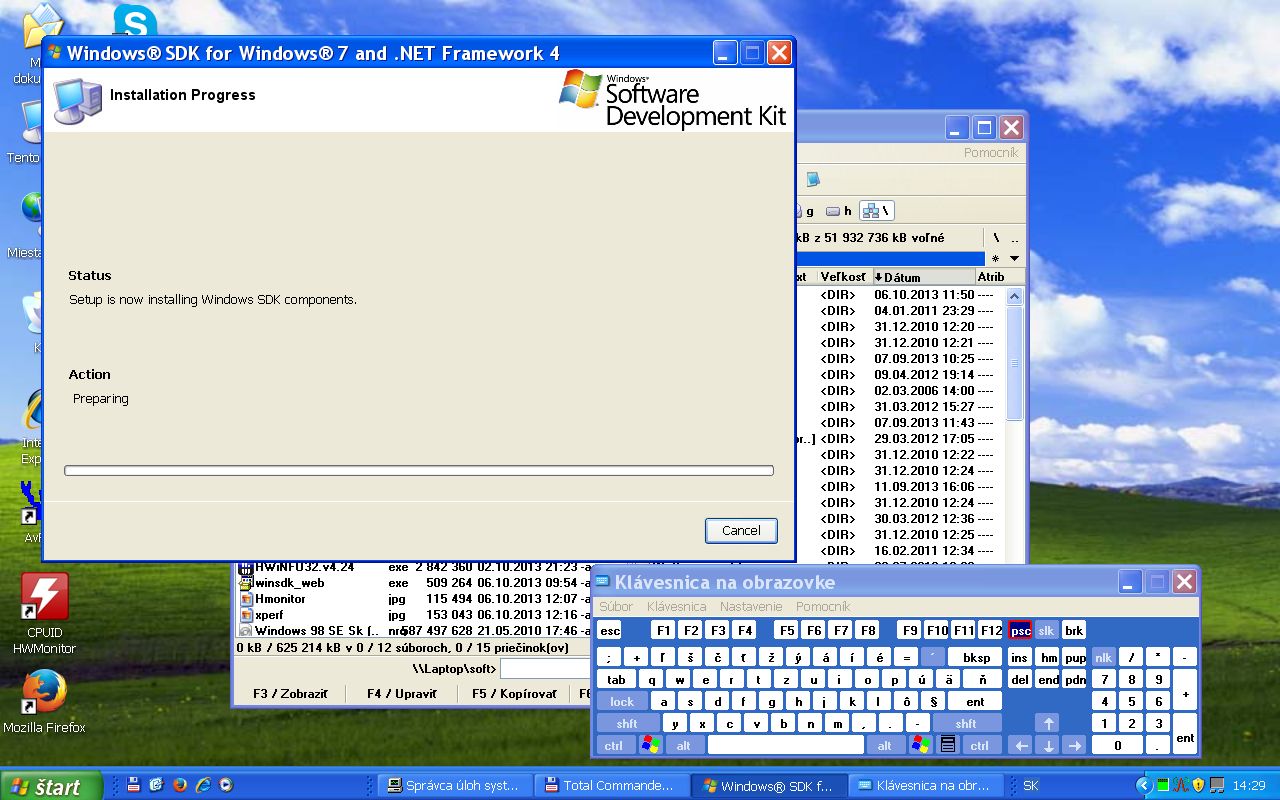This screenshot has height=800, width=1280.
Task: Click the down arrow key on keyboard
Action: [1047, 745]
